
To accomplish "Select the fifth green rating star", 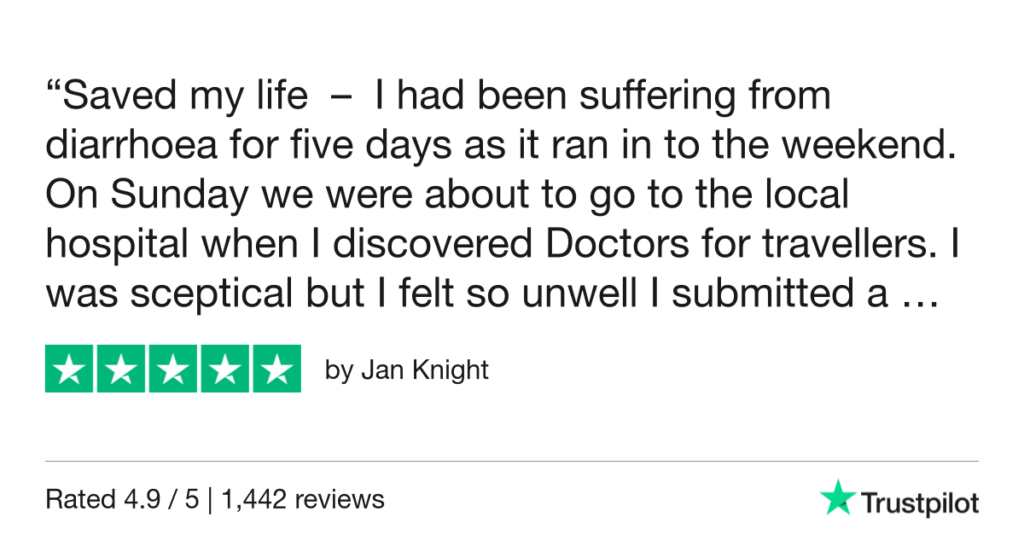I will (x=276, y=370).
